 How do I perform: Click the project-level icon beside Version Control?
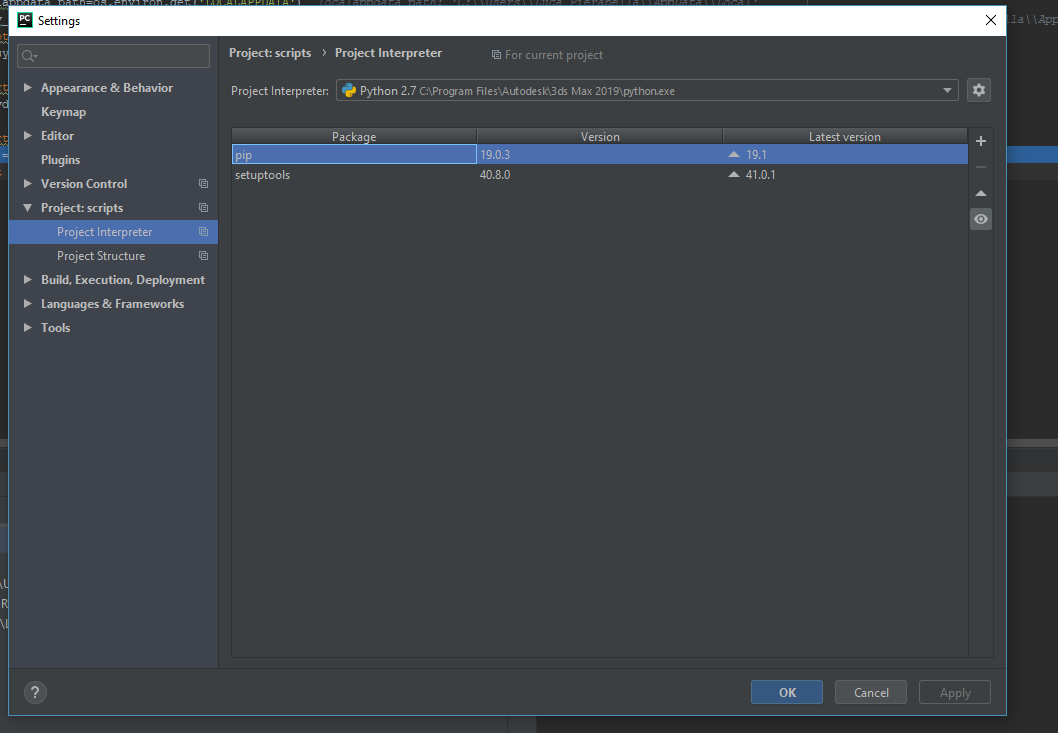pos(203,184)
